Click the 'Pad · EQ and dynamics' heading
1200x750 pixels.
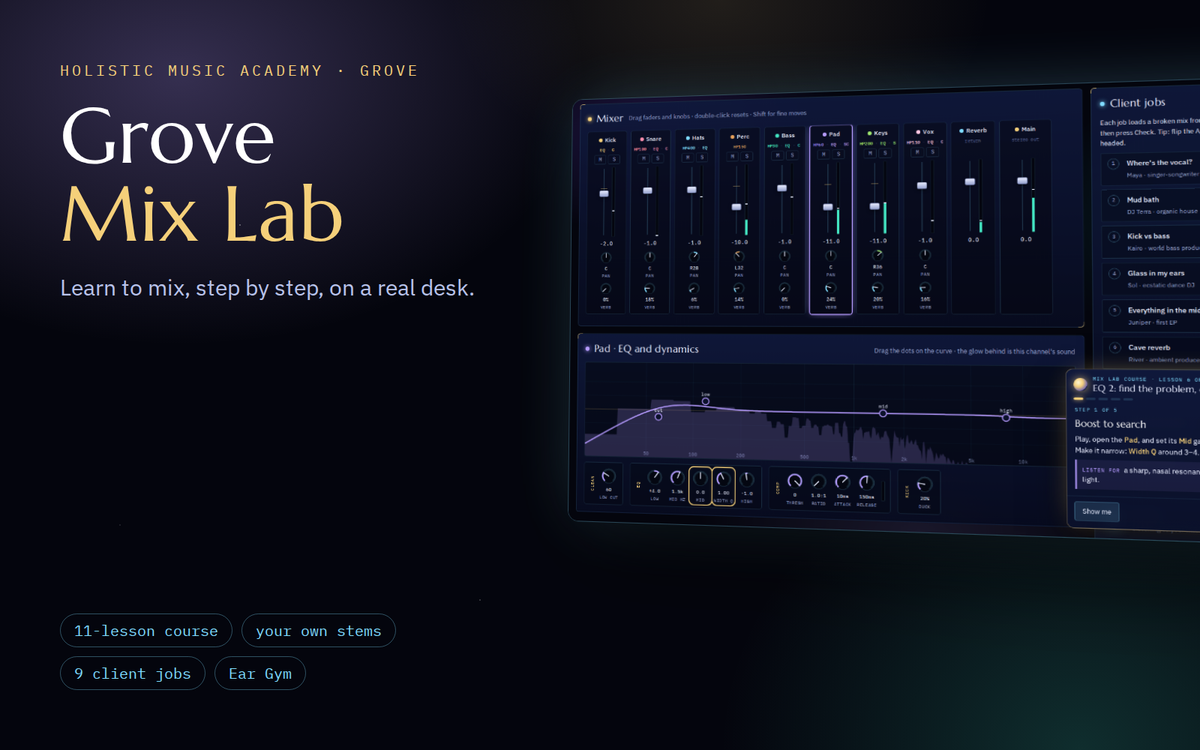tap(646, 349)
